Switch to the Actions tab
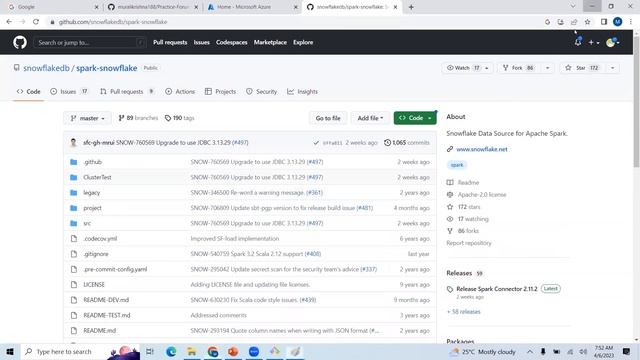640x360 pixels. [x=180, y=91]
